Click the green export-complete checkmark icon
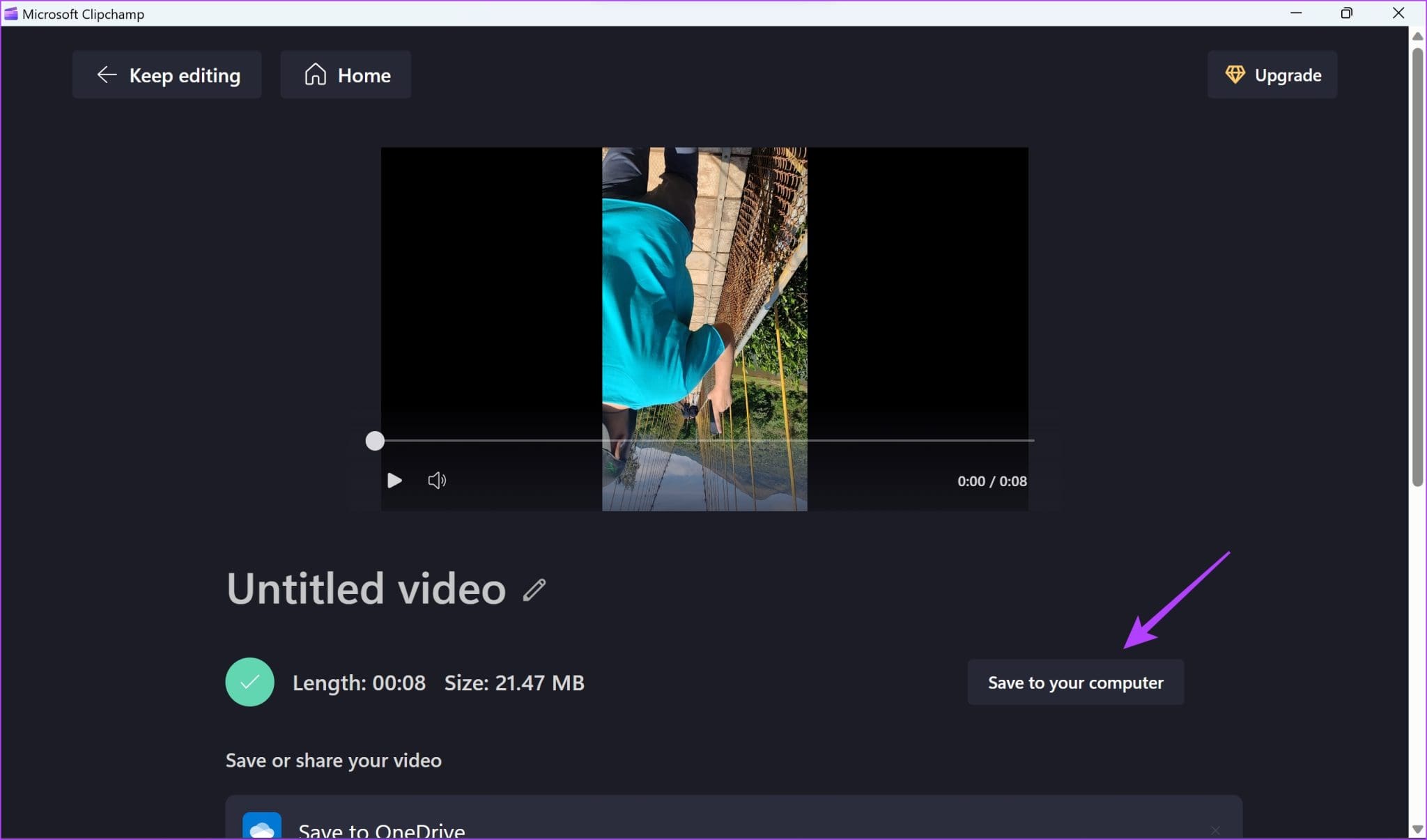Viewport: 1427px width, 840px height. tap(249, 682)
